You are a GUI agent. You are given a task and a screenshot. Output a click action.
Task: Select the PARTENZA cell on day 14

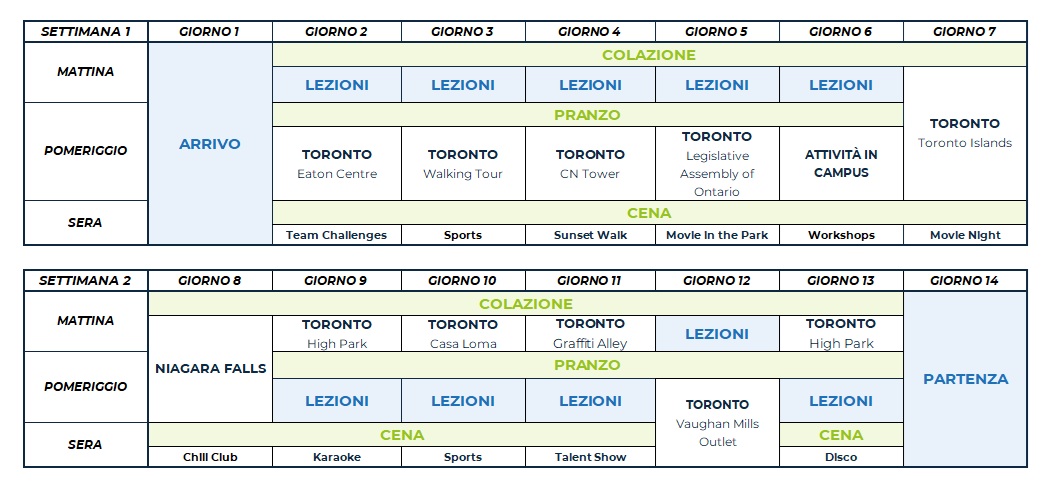(x=964, y=379)
